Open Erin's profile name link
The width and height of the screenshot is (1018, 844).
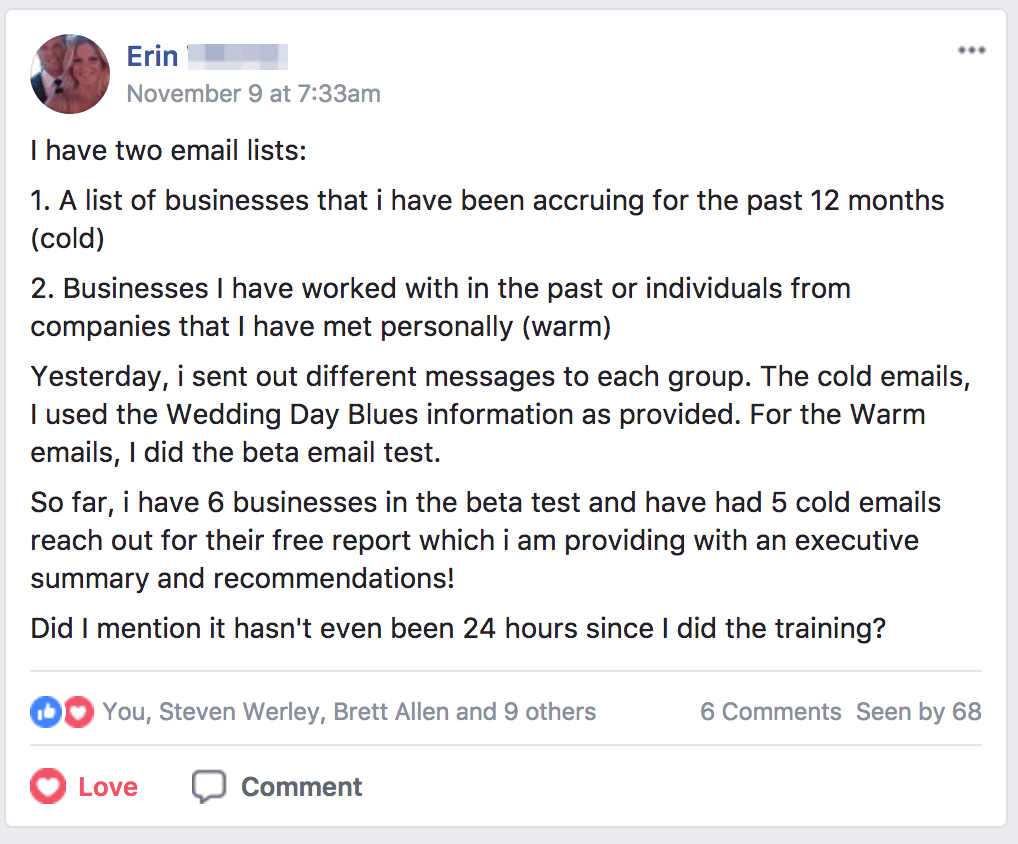click(152, 56)
